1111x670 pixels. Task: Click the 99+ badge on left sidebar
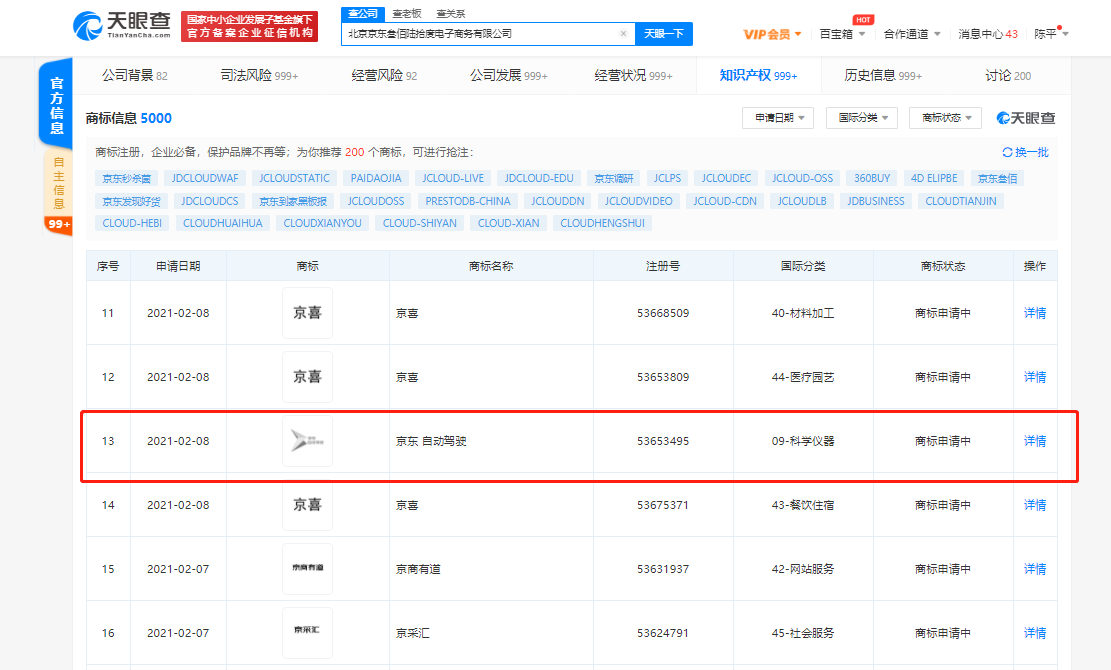(57, 225)
